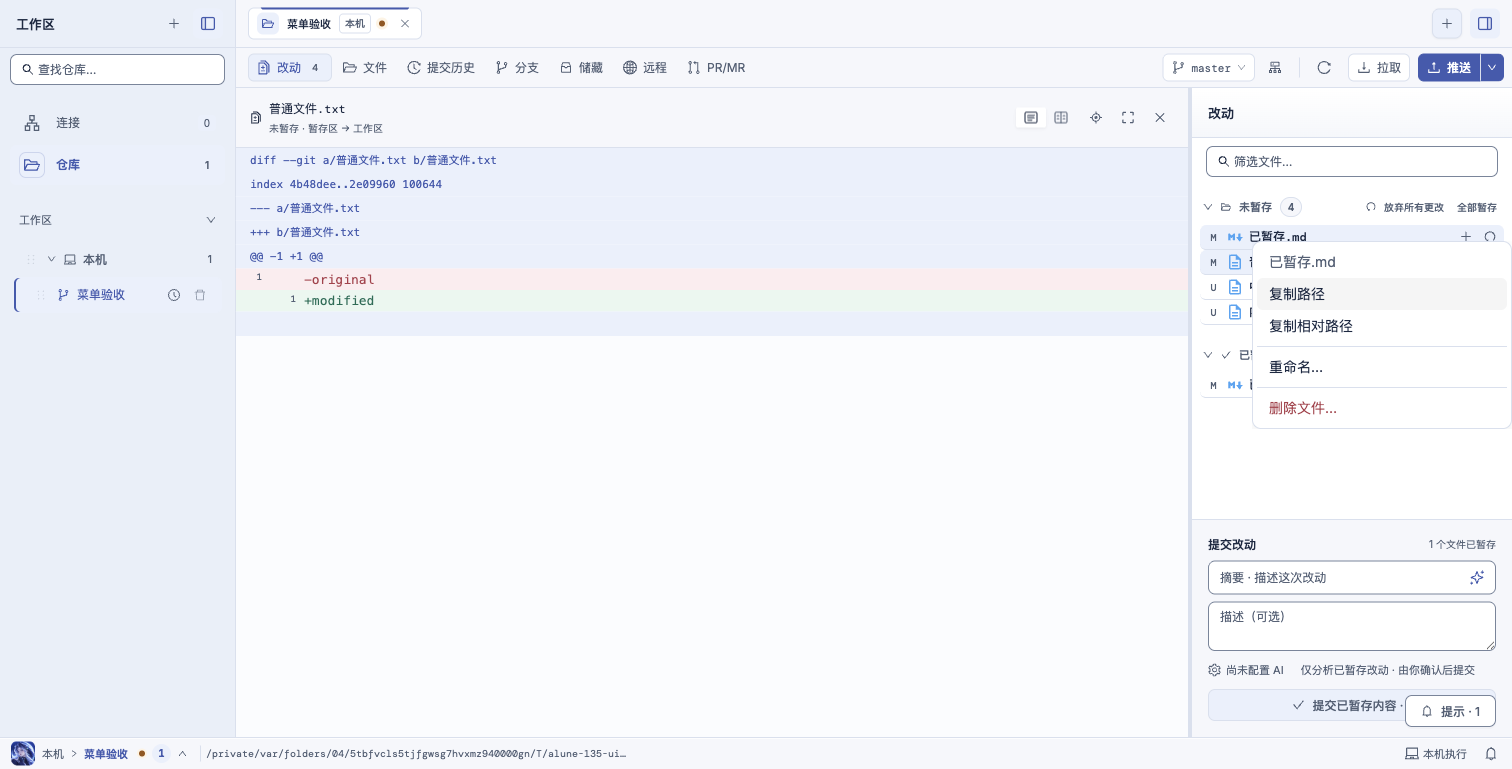Choose 复制相对路径 from the context menu
Screen dimensions: 1512x769
pos(1381,326)
